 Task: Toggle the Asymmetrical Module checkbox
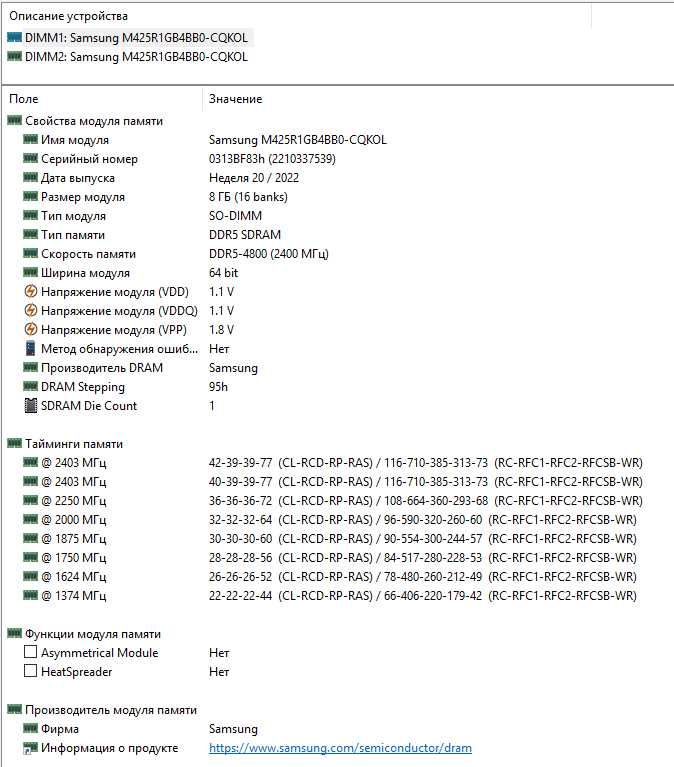[30, 652]
